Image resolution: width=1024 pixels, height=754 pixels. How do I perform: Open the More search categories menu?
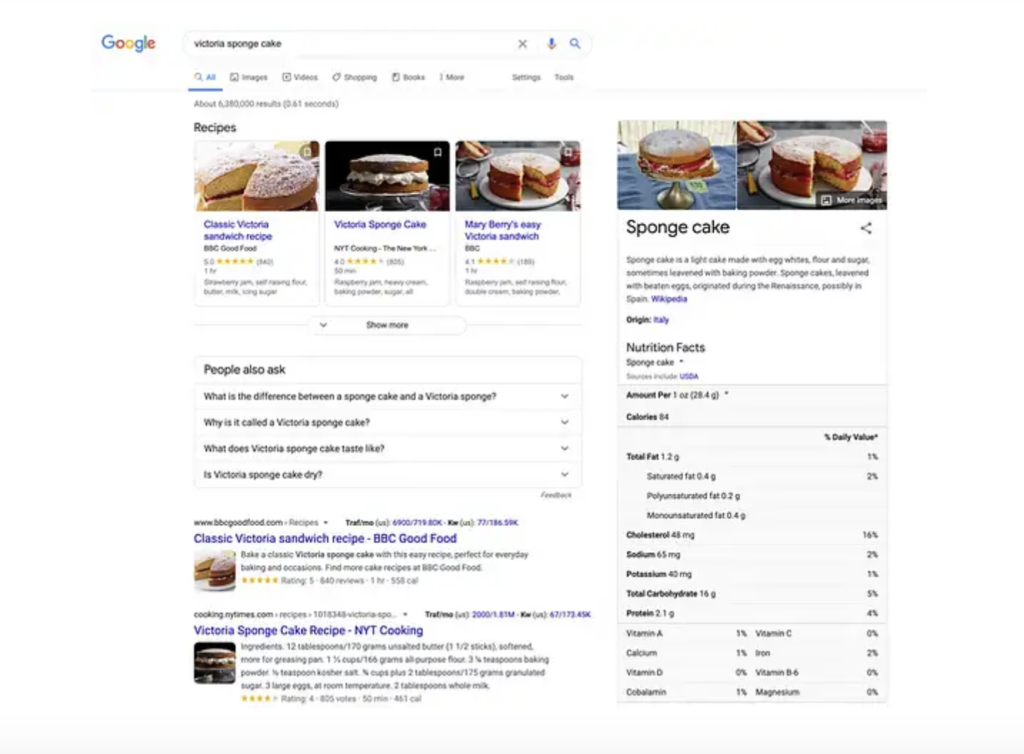[452, 77]
